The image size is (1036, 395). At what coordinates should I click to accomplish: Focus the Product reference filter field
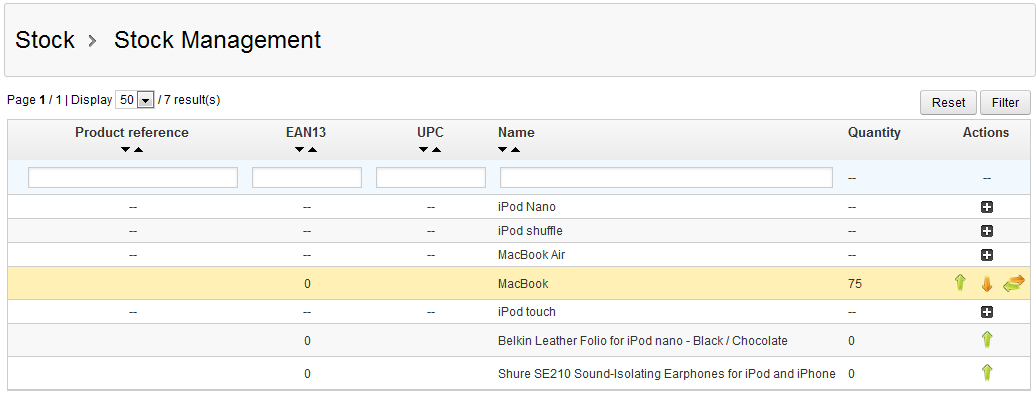(133, 178)
